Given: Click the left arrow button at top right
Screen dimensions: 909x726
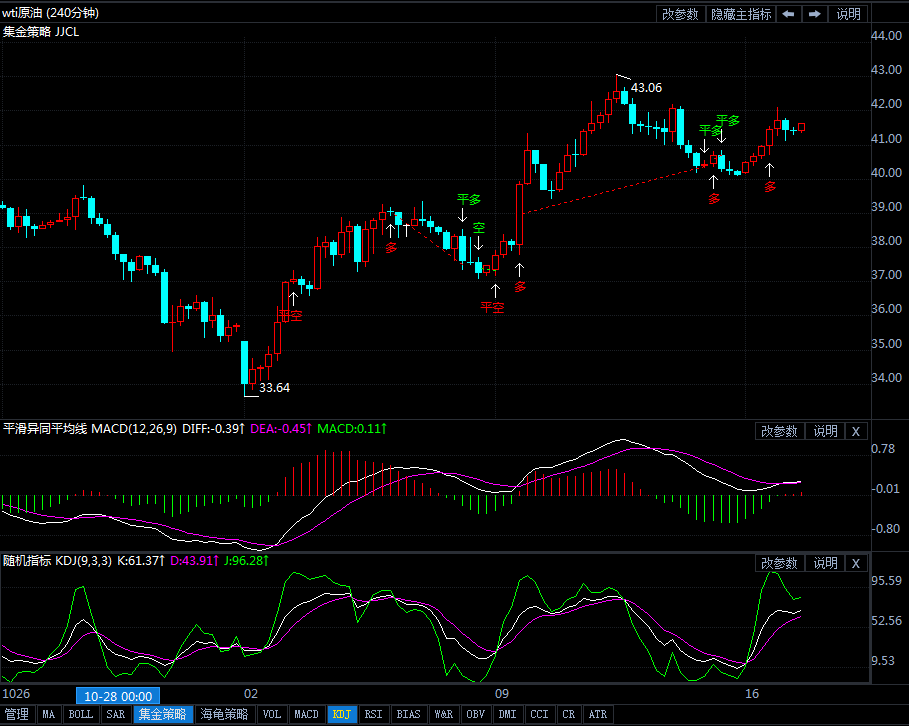Looking at the screenshot, I should [789, 14].
